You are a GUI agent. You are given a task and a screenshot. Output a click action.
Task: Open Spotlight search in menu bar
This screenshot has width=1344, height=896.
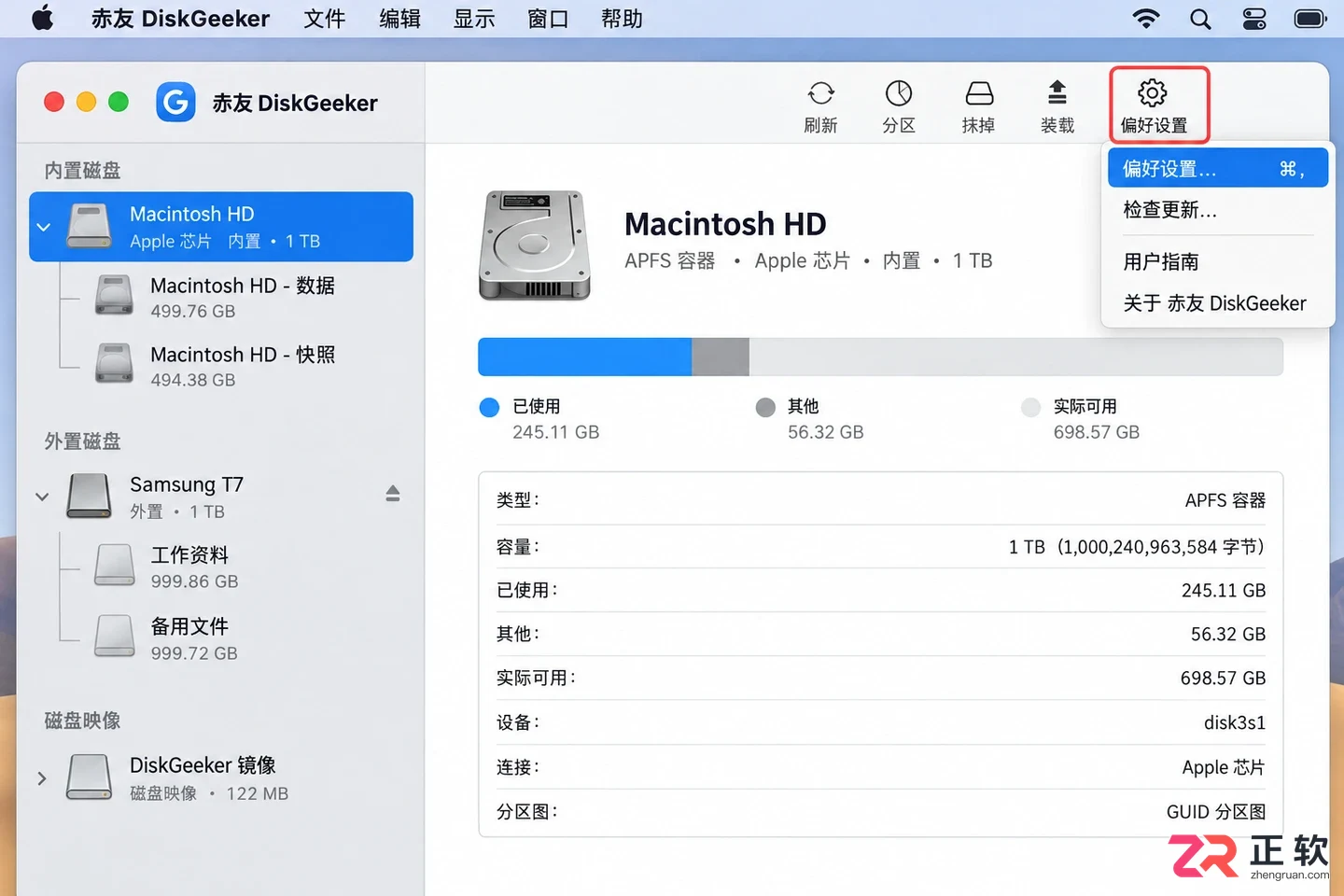pyautogui.click(x=1200, y=19)
